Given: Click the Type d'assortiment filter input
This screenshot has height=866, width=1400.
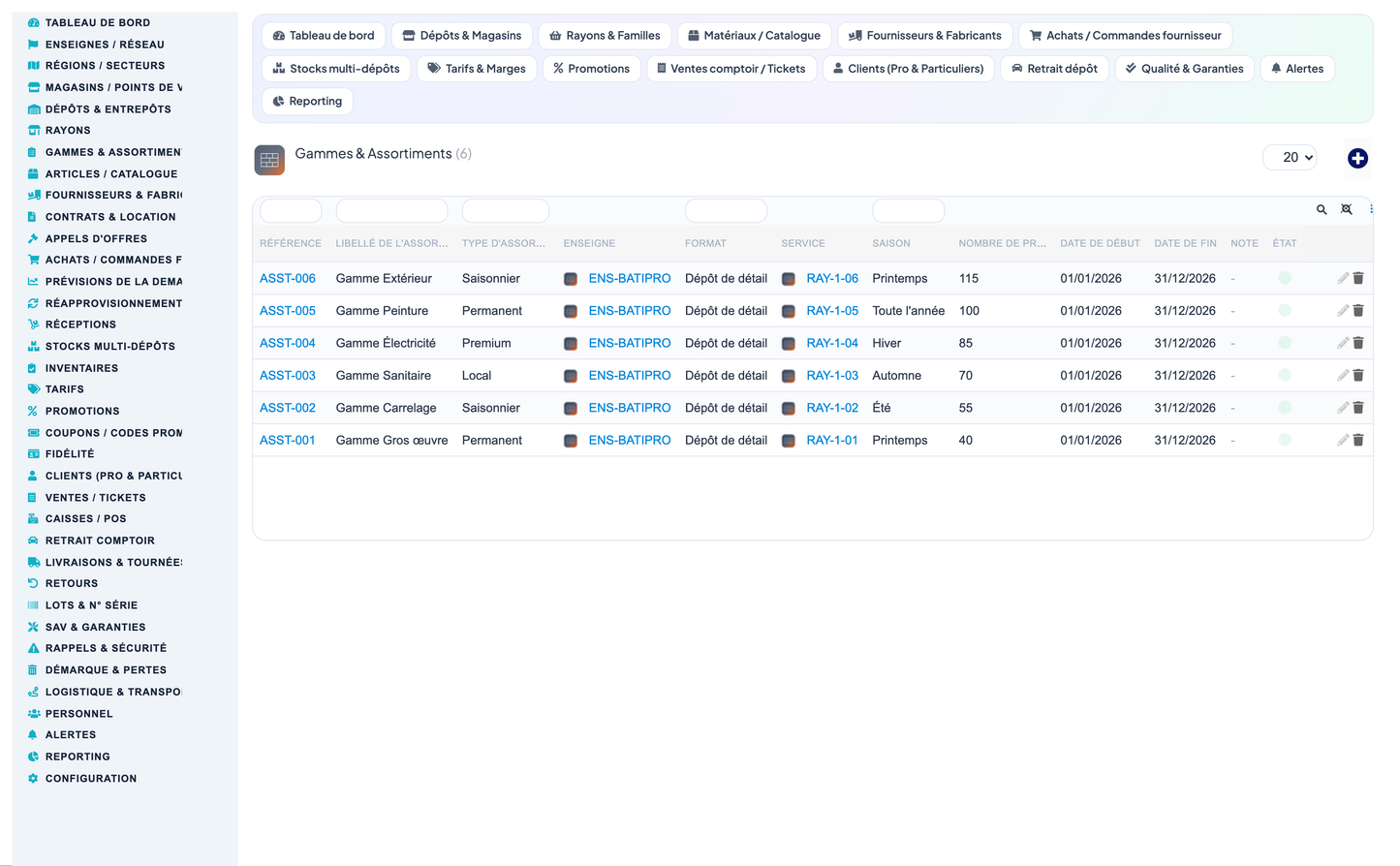Looking at the screenshot, I should click(506, 210).
